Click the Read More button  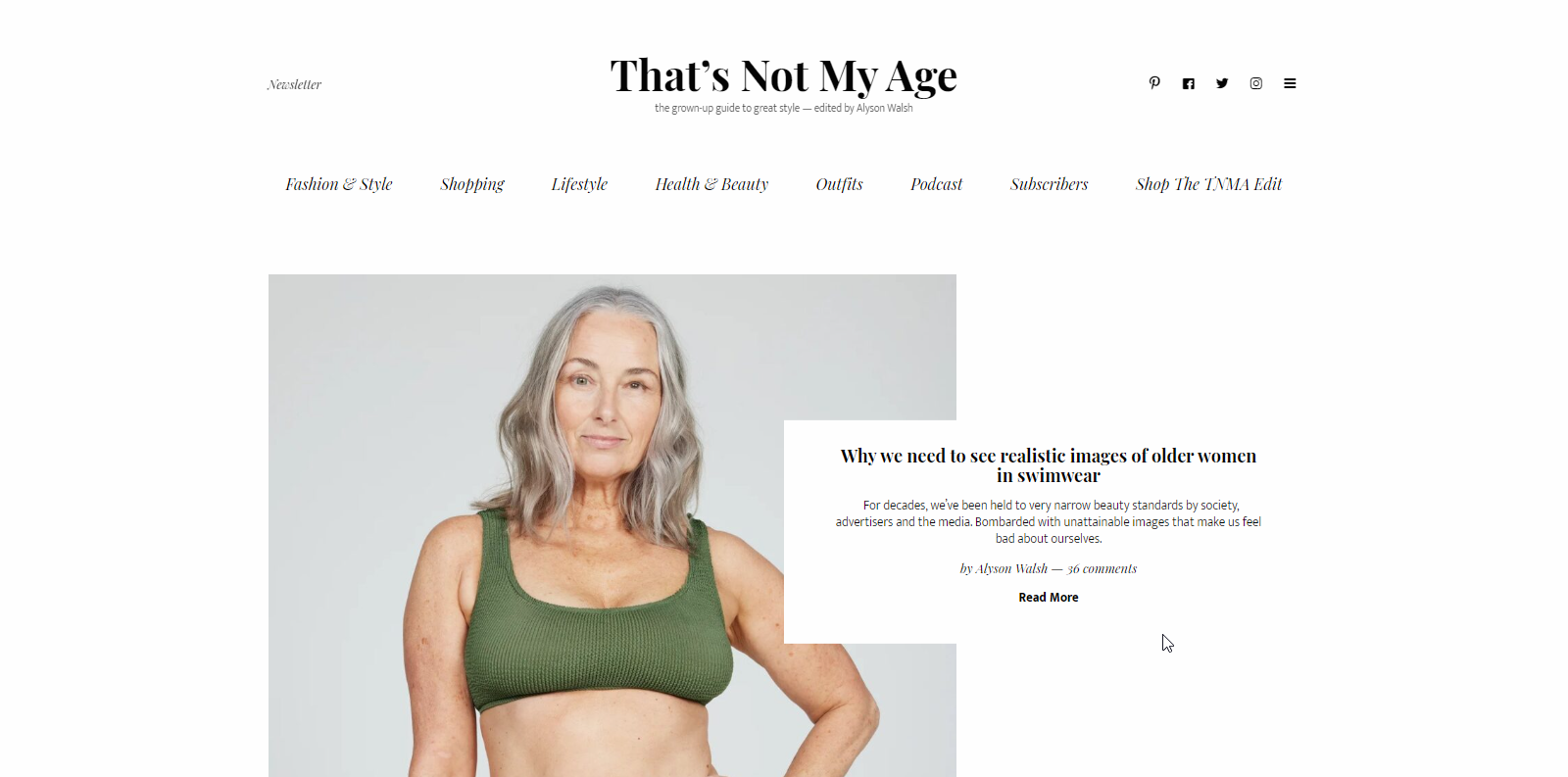(1048, 597)
